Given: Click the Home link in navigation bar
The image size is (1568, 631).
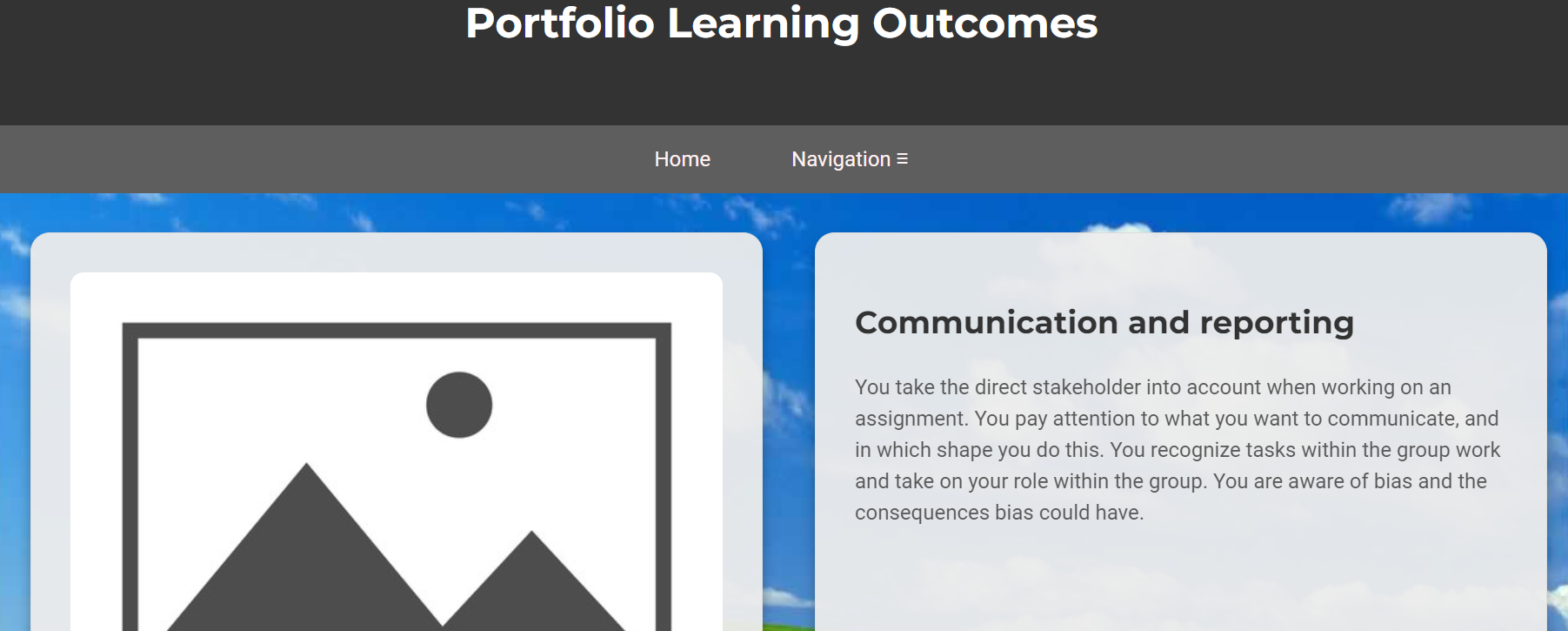Looking at the screenshot, I should (x=682, y=159).
